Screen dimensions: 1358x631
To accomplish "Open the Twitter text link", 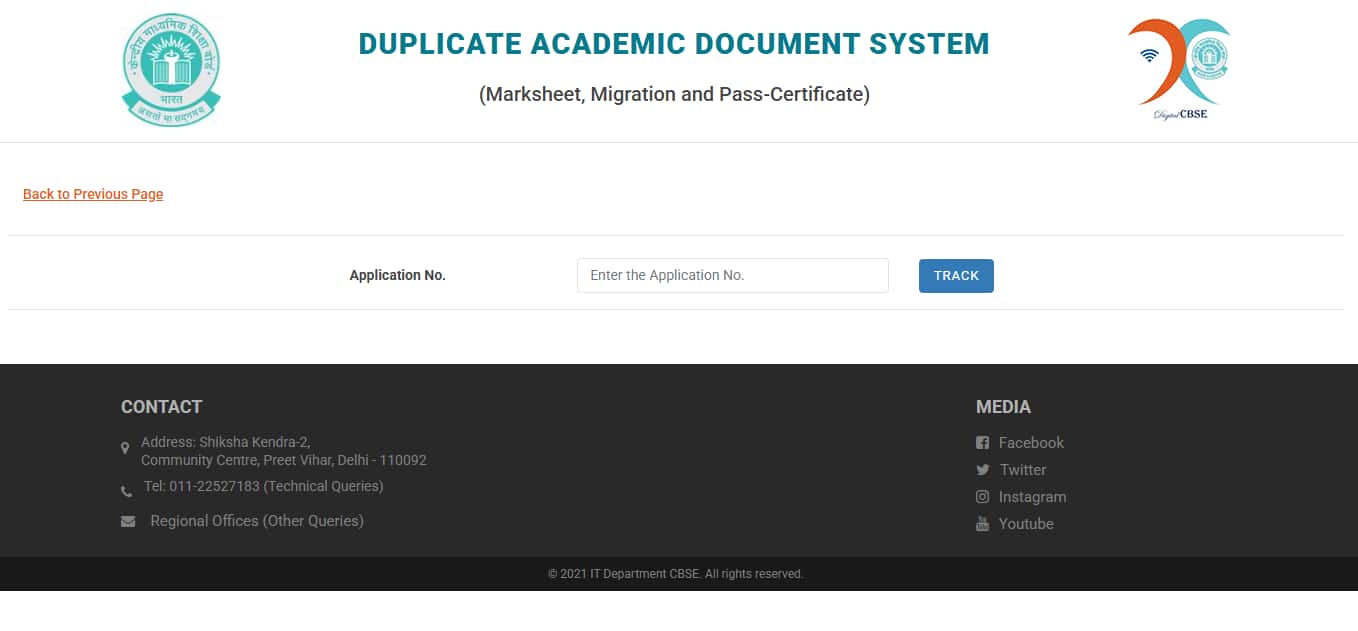I will pos(1023,470).
